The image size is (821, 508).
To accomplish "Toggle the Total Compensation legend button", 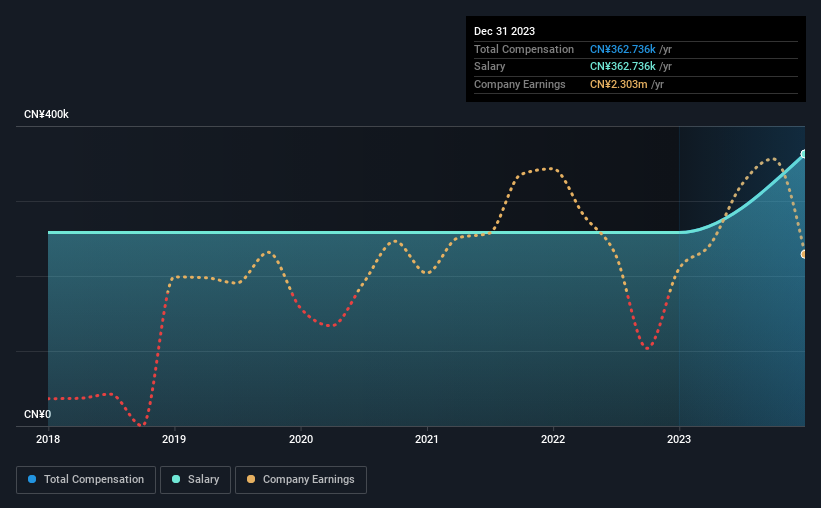I will click(86, 480).
